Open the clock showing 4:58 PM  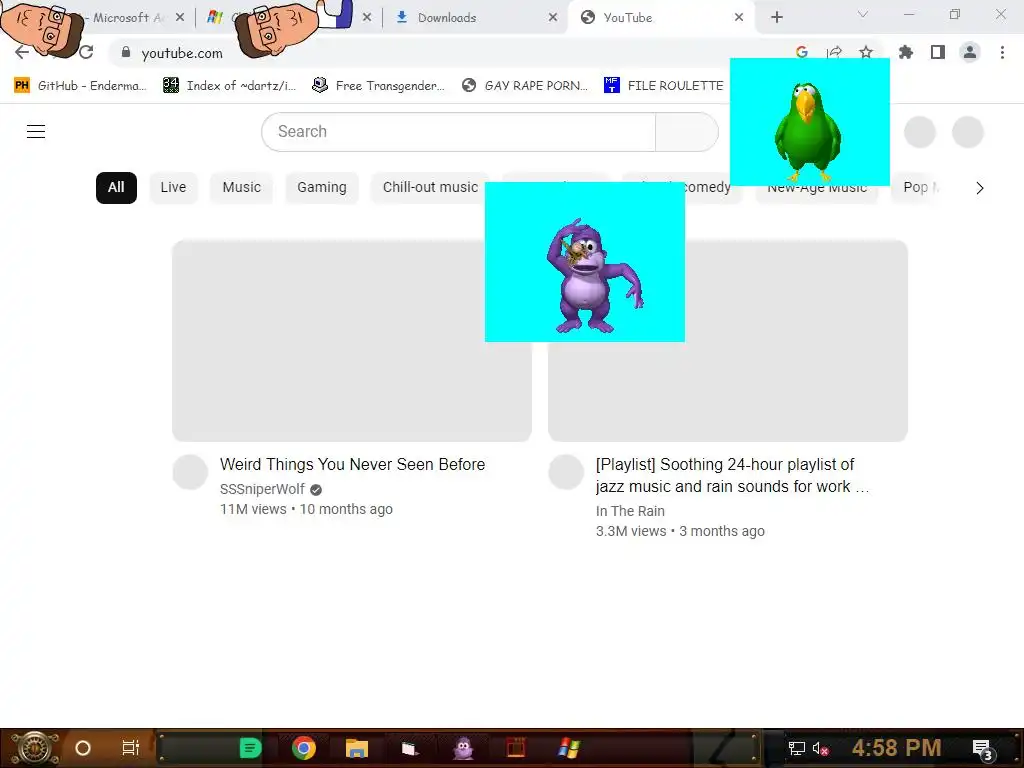(896, 748)
